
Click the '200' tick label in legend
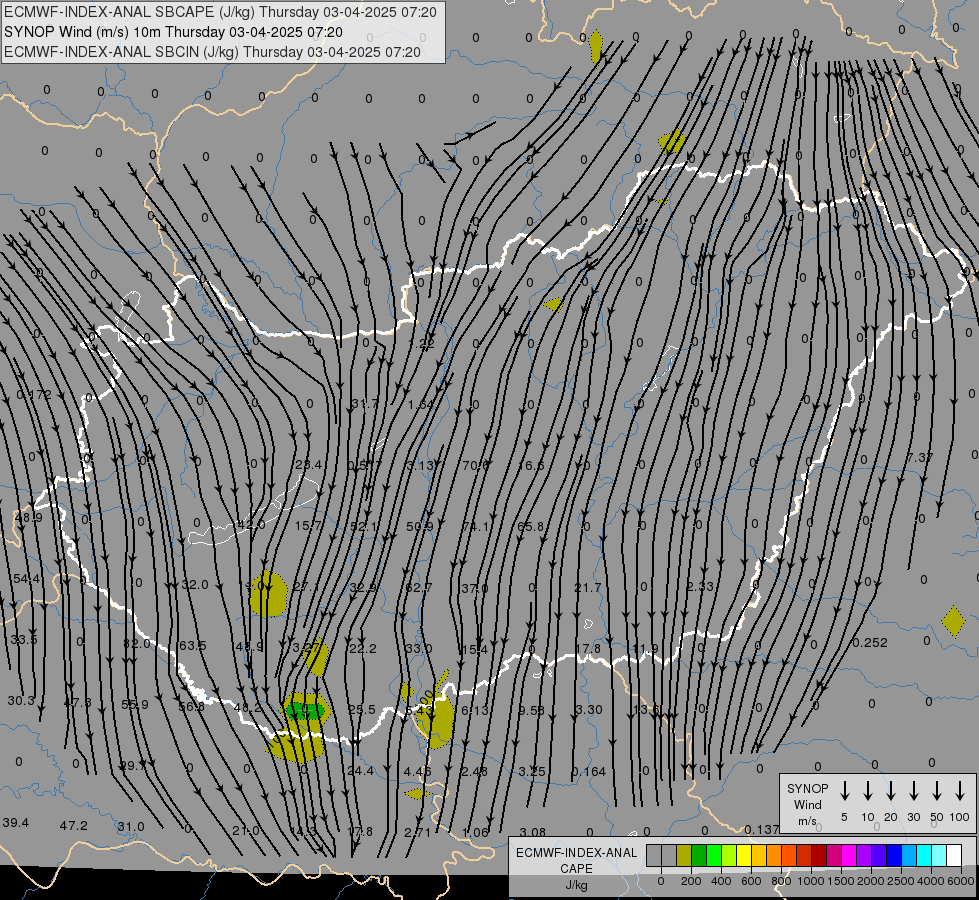(x=691, y=881)
